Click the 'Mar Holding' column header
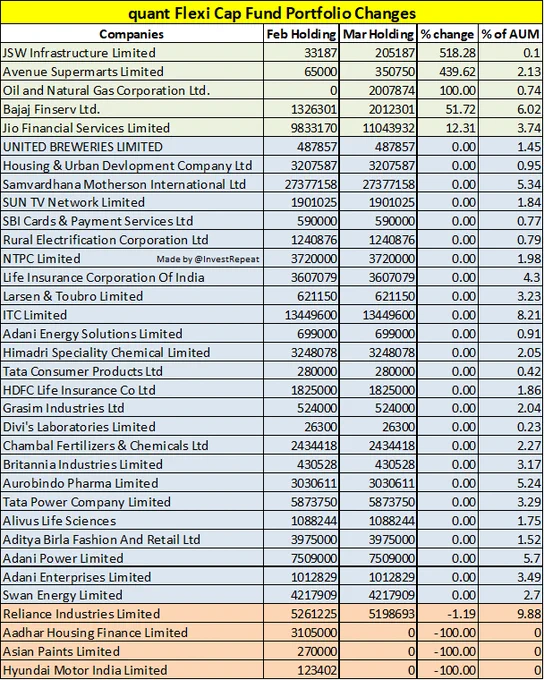The image size is (544, 680). click(378, 34)
